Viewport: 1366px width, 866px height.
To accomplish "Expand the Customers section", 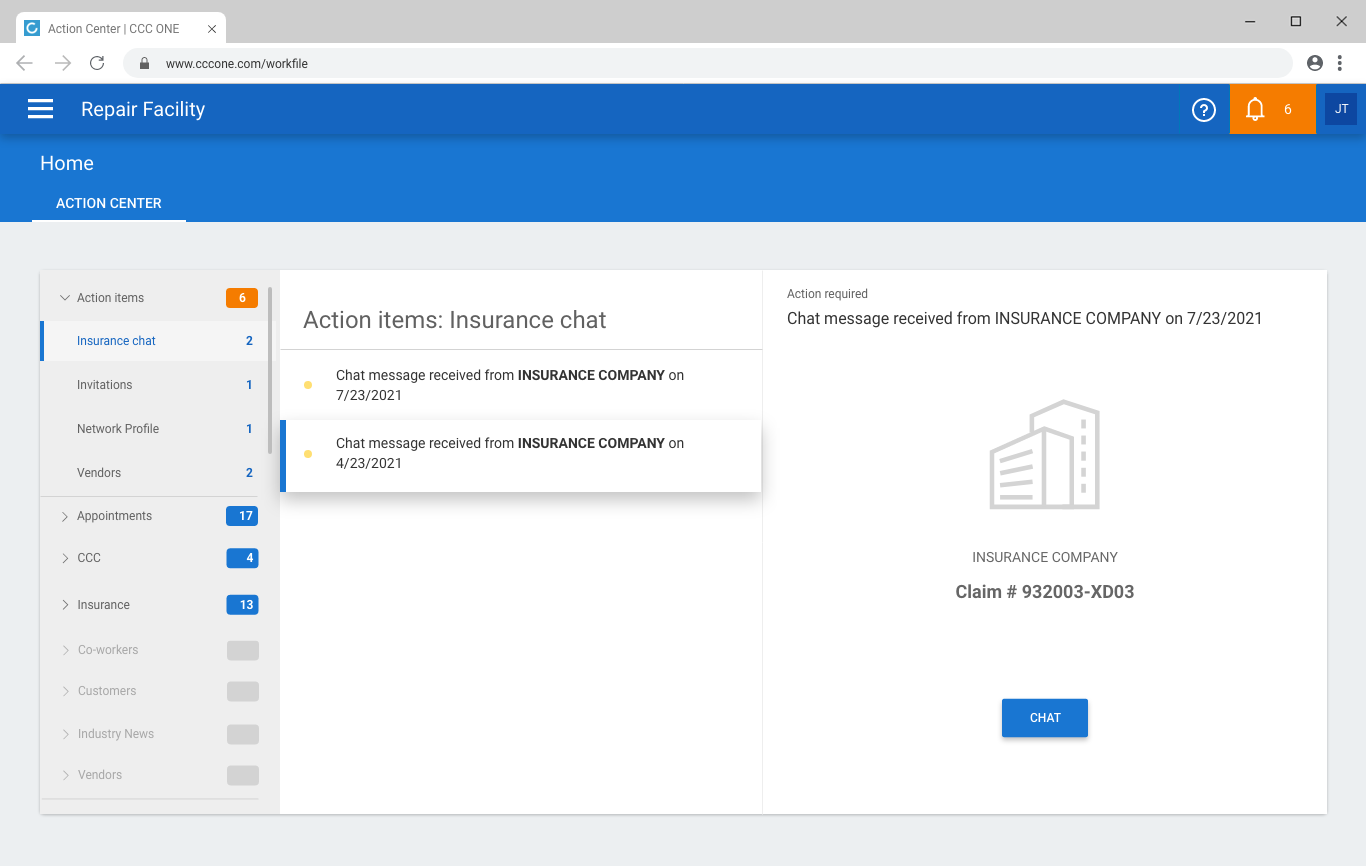I will tap(66, 691).
